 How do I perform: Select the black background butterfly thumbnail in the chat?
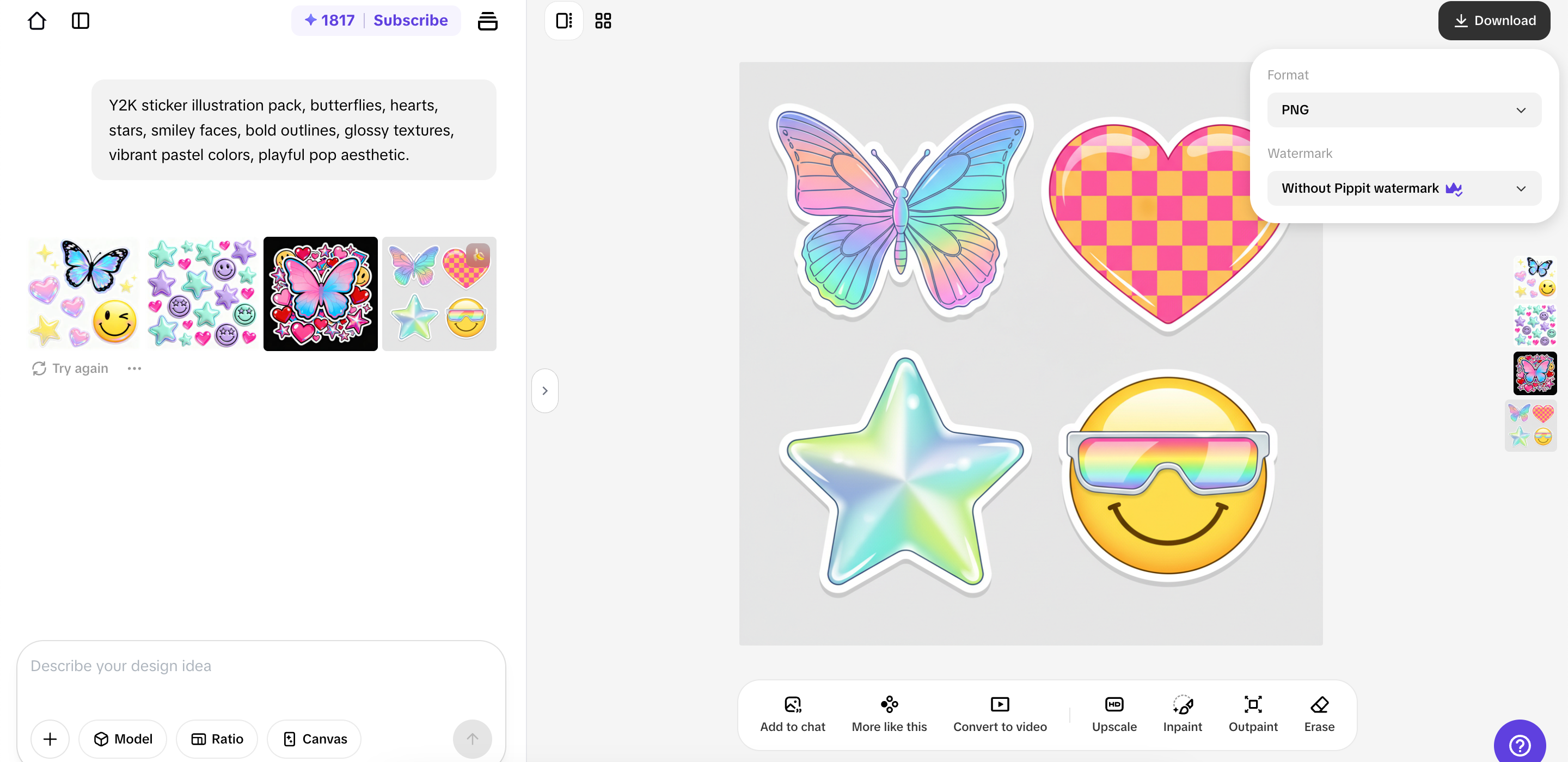click(320, 294)
